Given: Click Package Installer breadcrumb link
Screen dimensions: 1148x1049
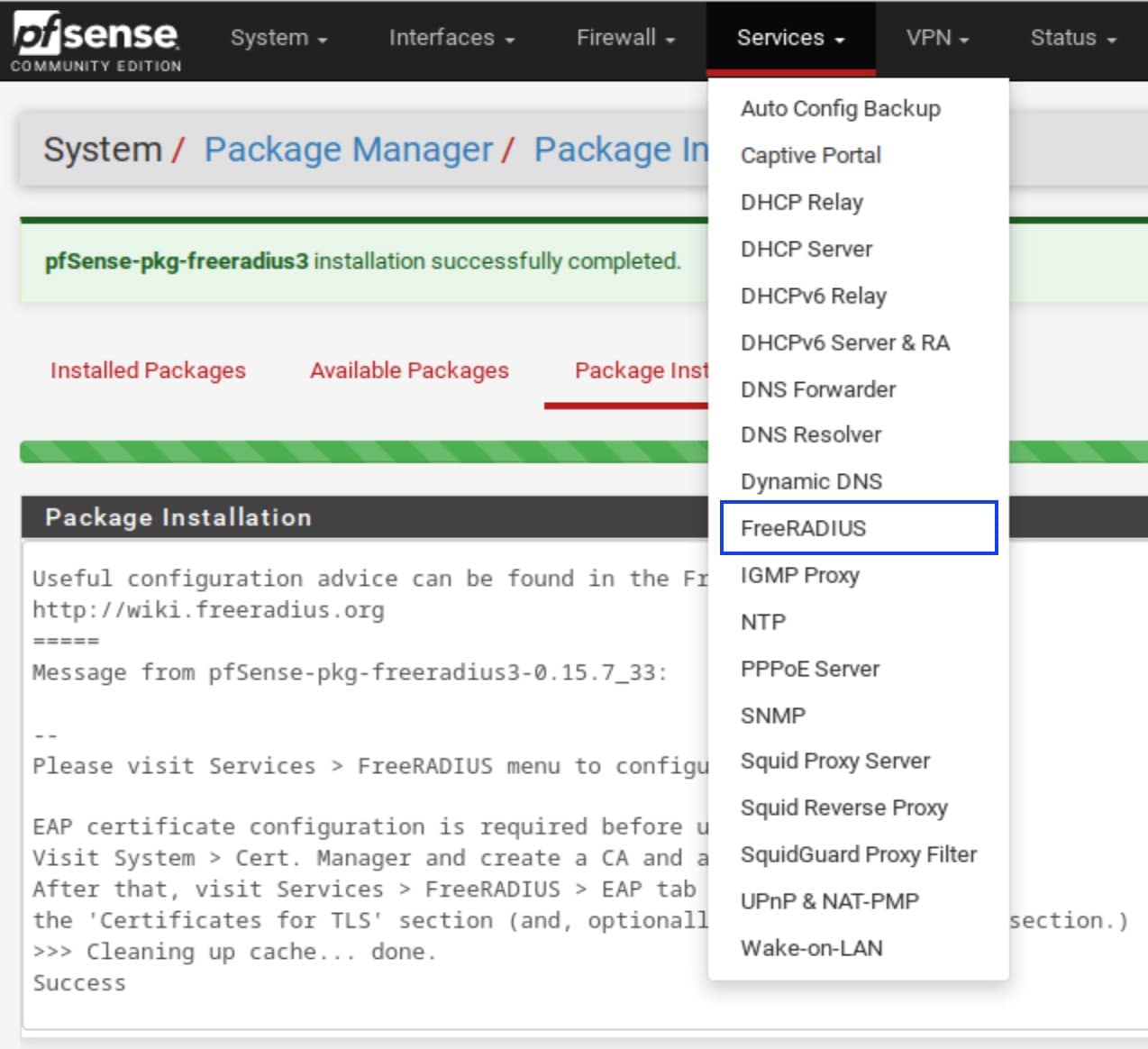Looking at the screenshot, I should [x=621, y=150].
